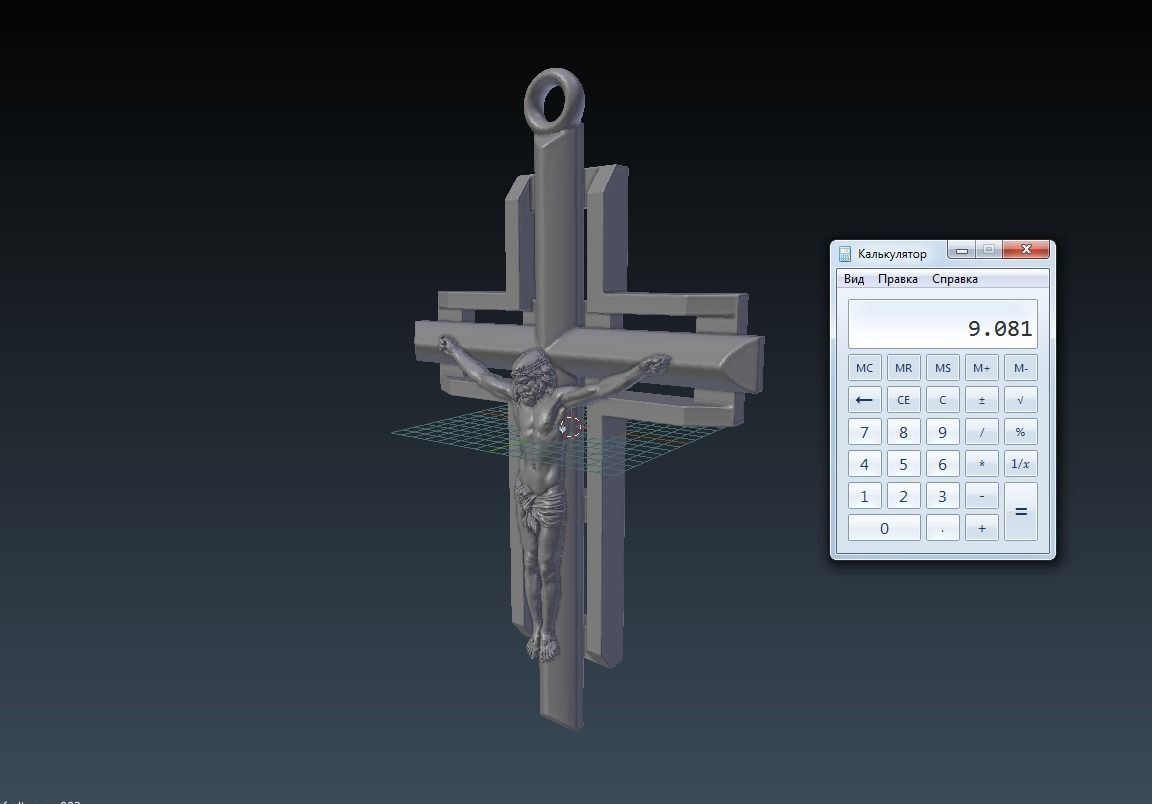The width and height of the screenshot is (1152, 804).
Task: Click digit 6 on the Calculator
Action: 943,464
